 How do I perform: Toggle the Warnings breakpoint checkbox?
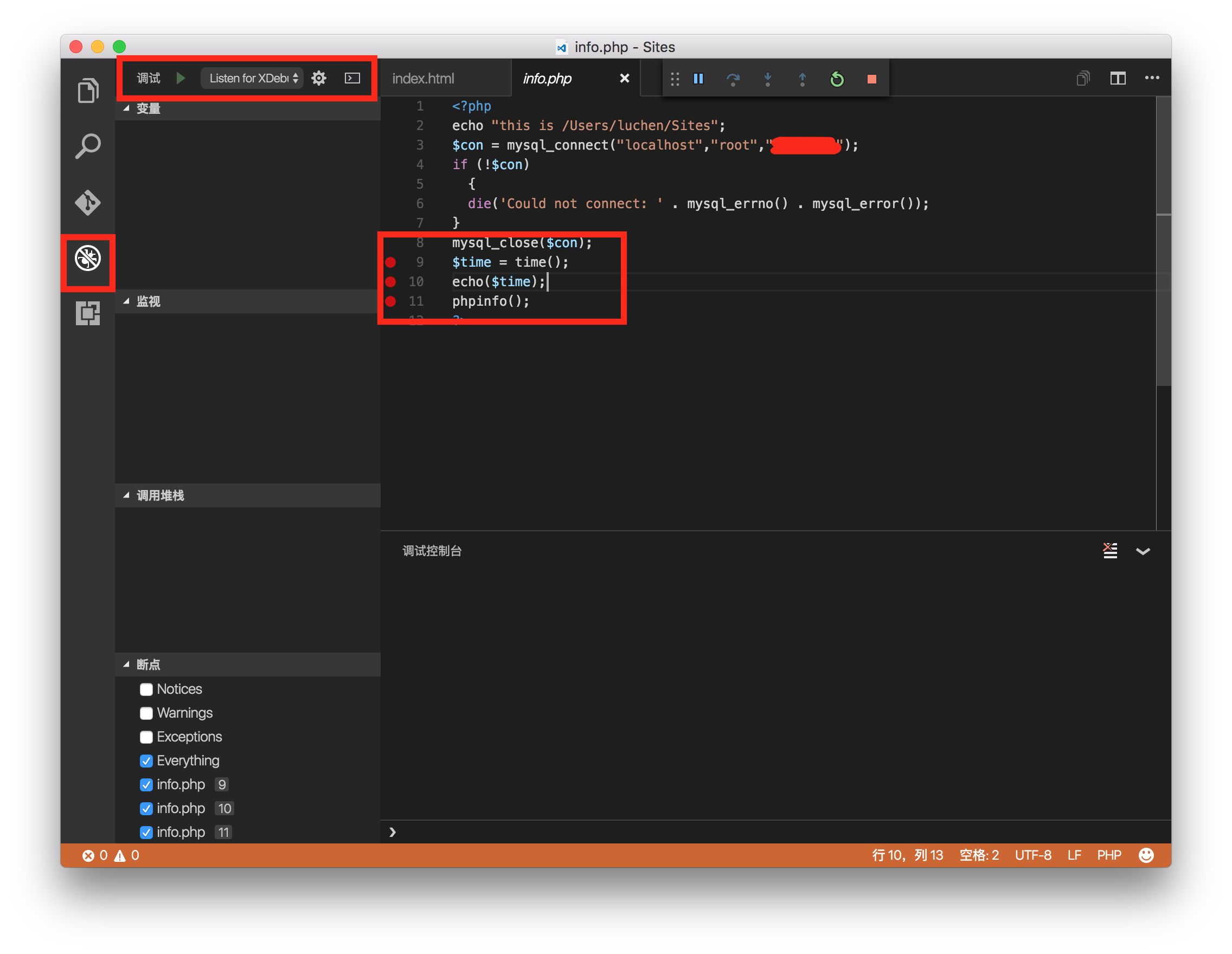146,713
